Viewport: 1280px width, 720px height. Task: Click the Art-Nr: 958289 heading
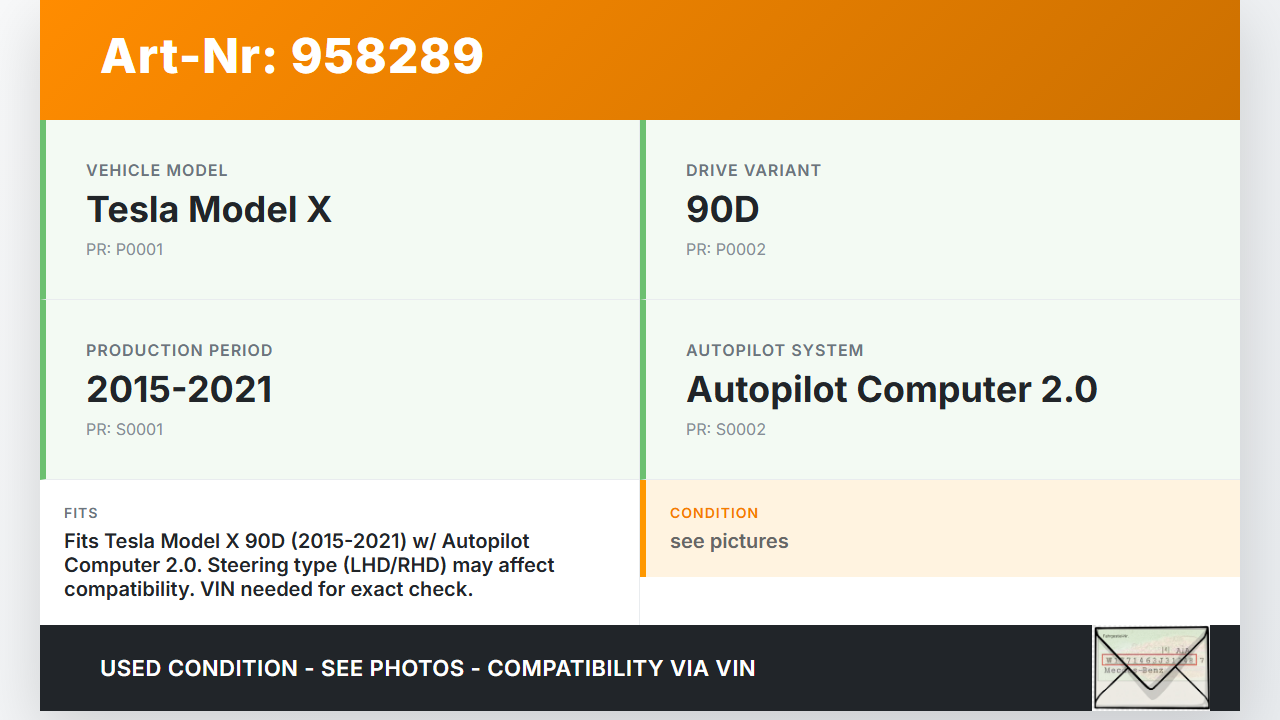point(292,56)
